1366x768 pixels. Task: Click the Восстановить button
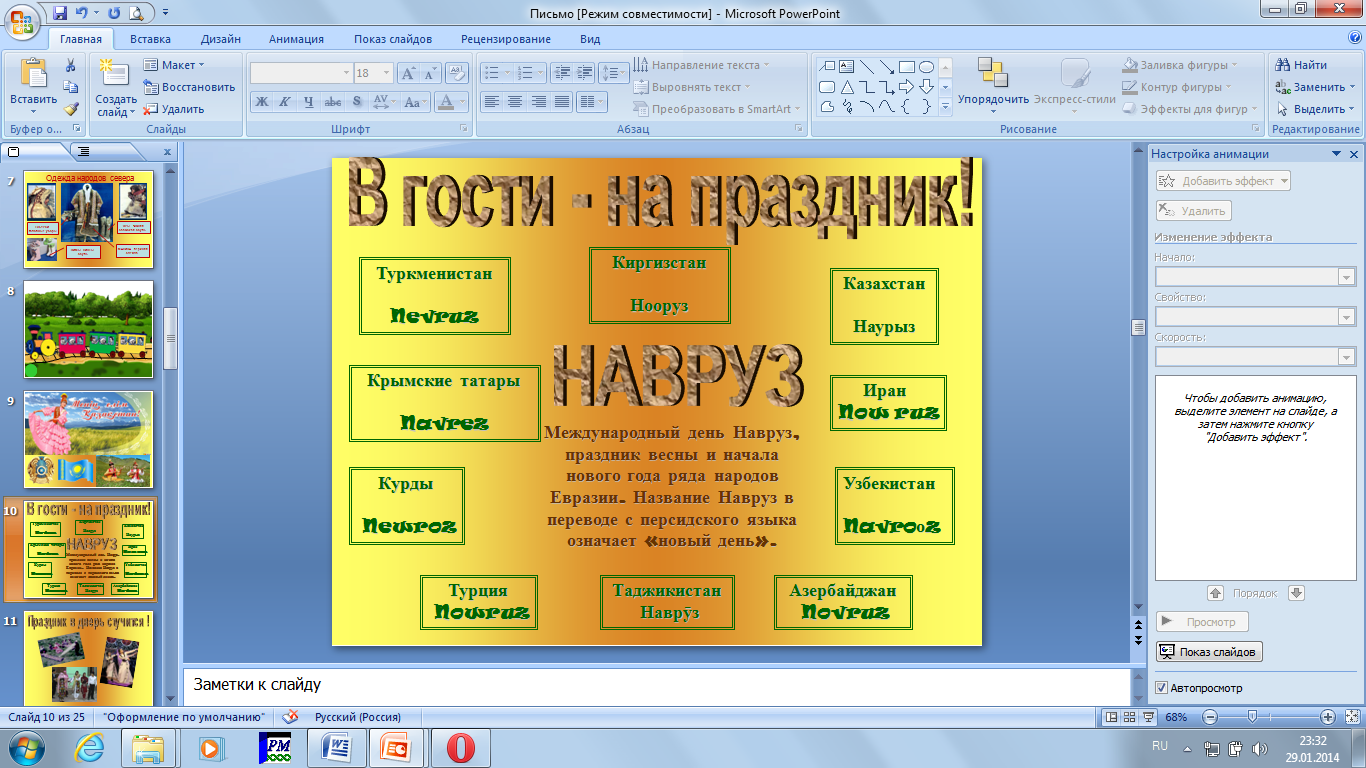(x=189, y=87)
